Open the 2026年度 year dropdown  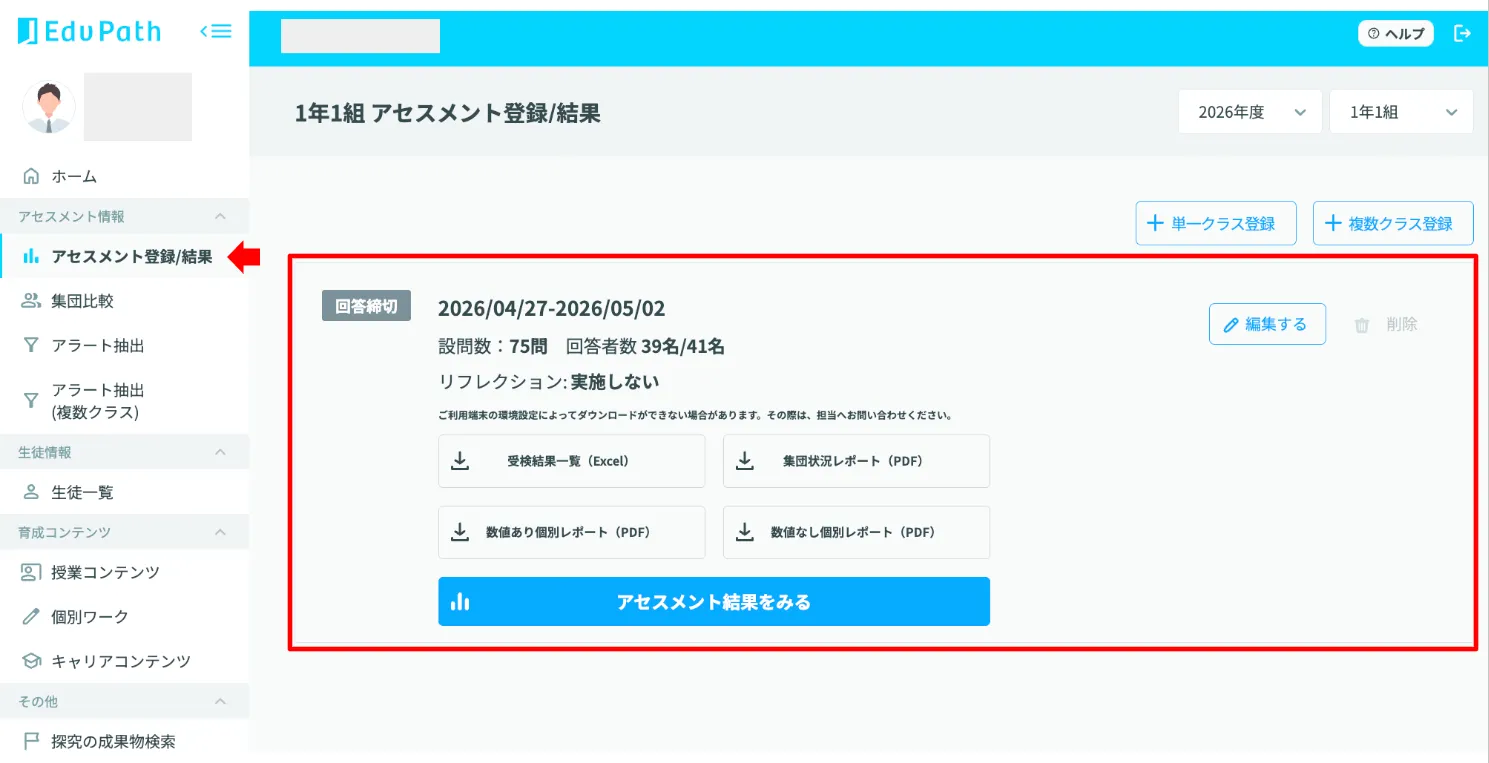pos(1250,112)
